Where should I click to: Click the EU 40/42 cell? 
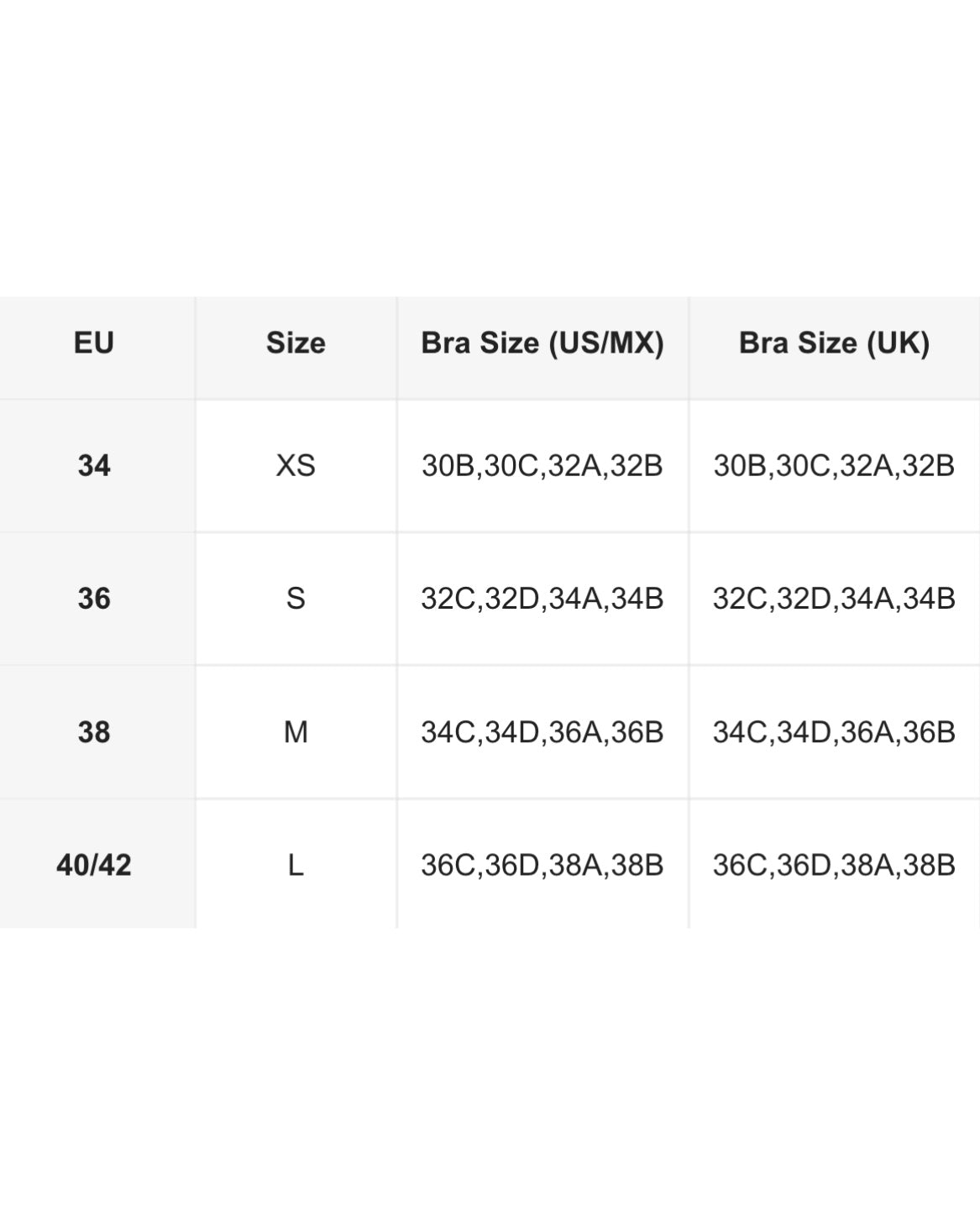[x=94, y=865]
